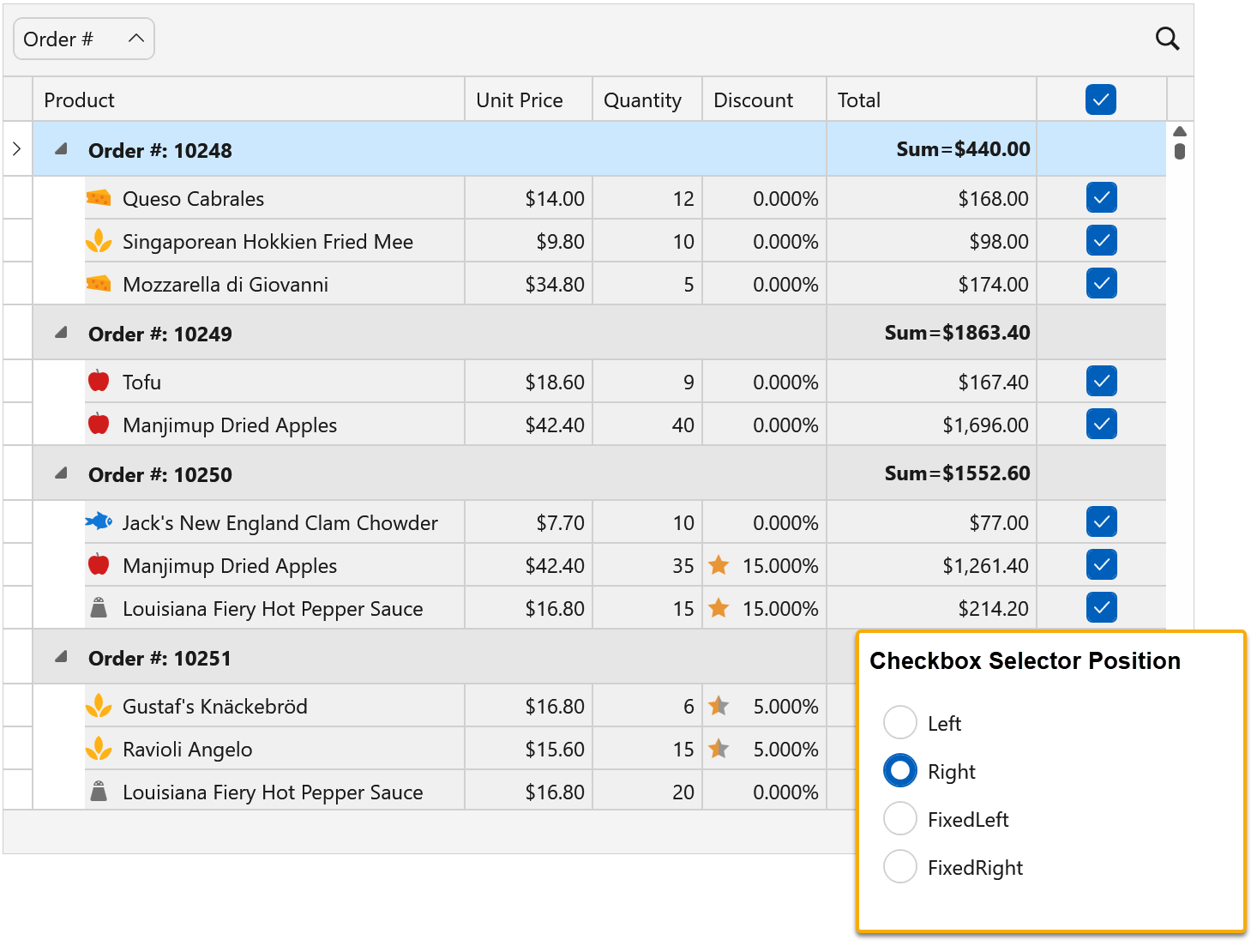Uncheck the select-all checkbox in header
Viewport: 1257px width, 952px height.
[x=1100, y=99]
